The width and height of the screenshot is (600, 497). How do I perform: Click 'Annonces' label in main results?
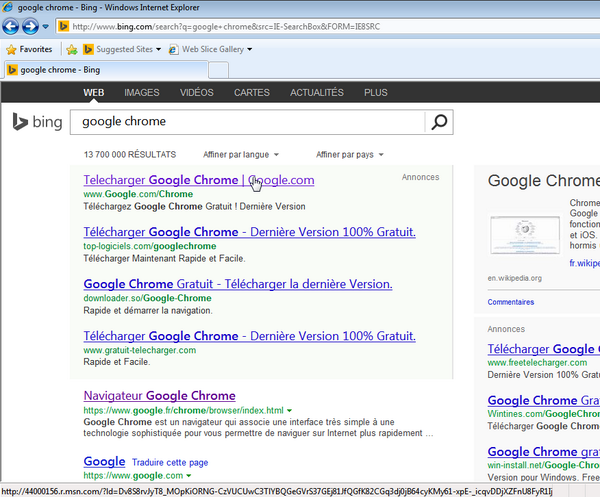(x=420, y=177)
